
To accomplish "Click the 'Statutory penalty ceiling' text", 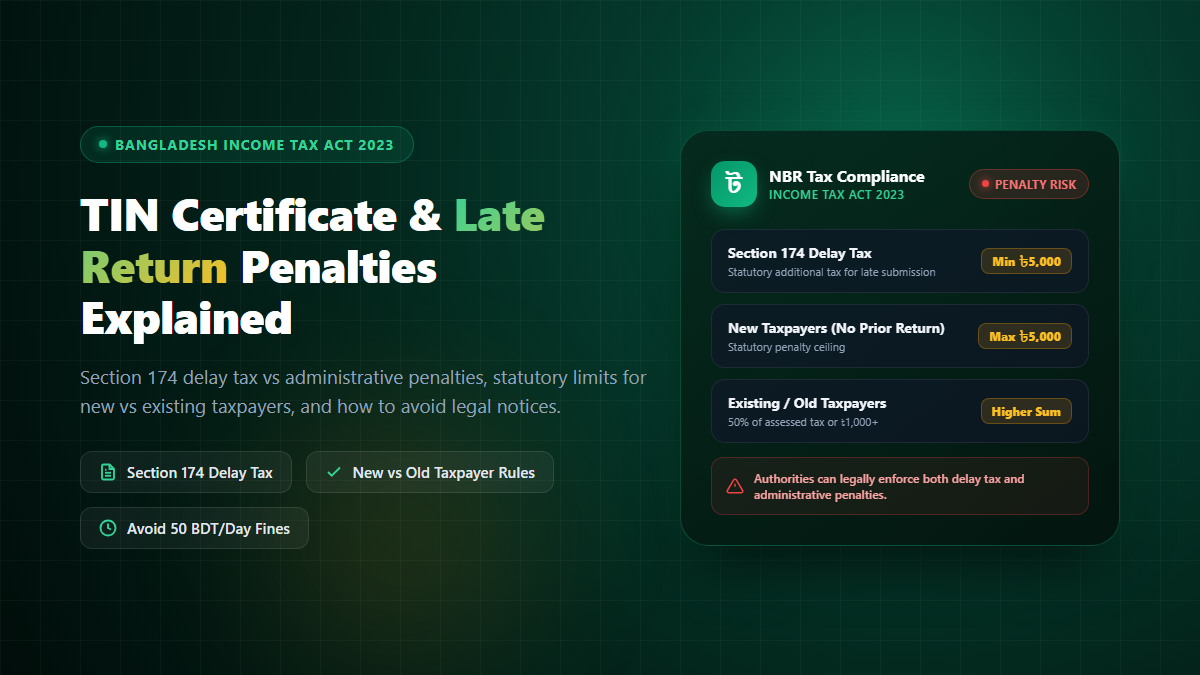I will 786,347.
